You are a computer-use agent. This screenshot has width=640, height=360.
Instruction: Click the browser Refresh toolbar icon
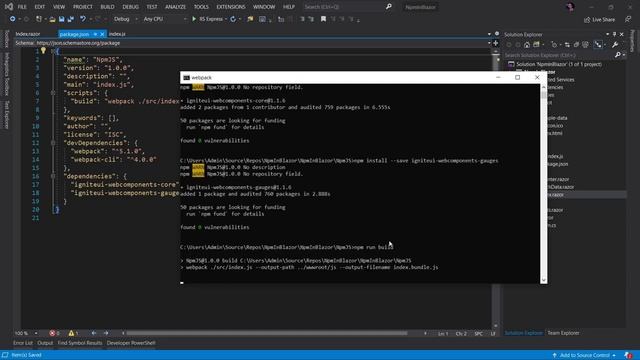tap(233, 19)
